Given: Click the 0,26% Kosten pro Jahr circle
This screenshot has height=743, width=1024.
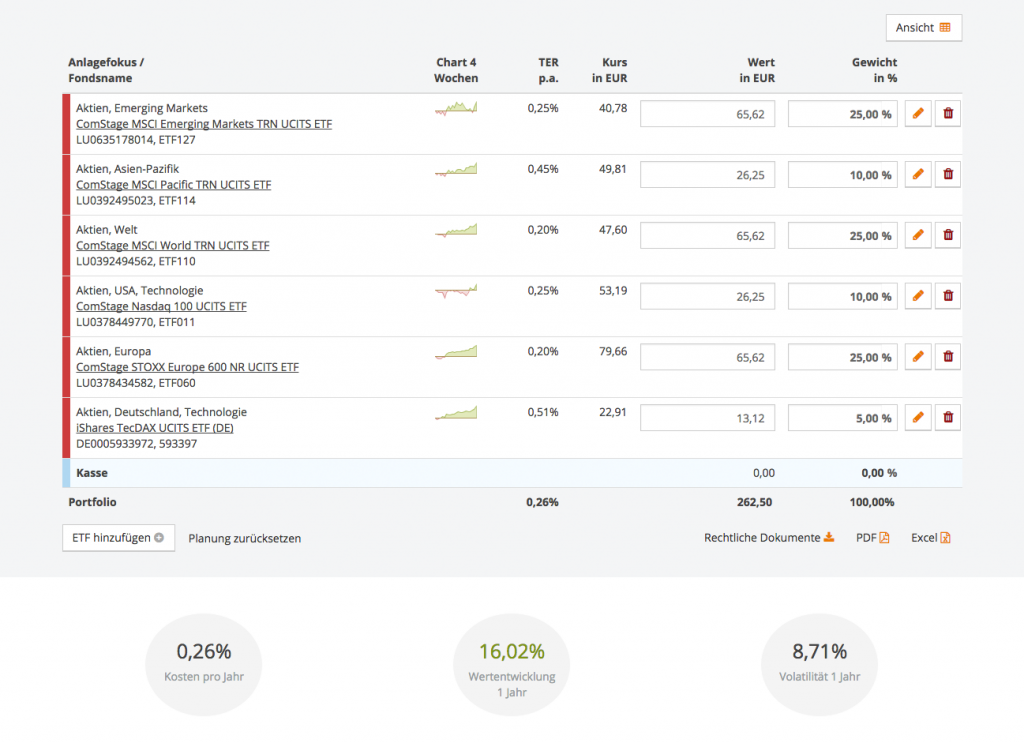Looking at the screenshot, I should [x=204, y=665].
